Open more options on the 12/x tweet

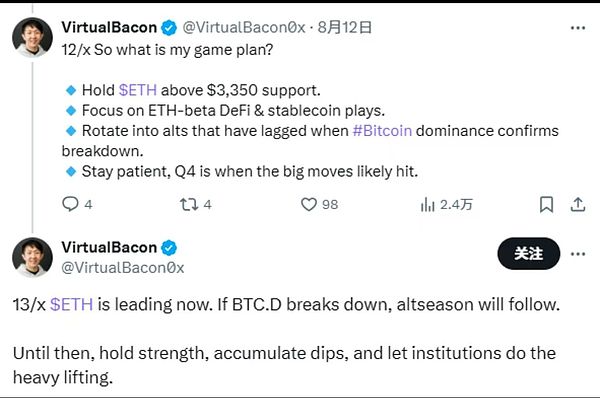[578, 28]
